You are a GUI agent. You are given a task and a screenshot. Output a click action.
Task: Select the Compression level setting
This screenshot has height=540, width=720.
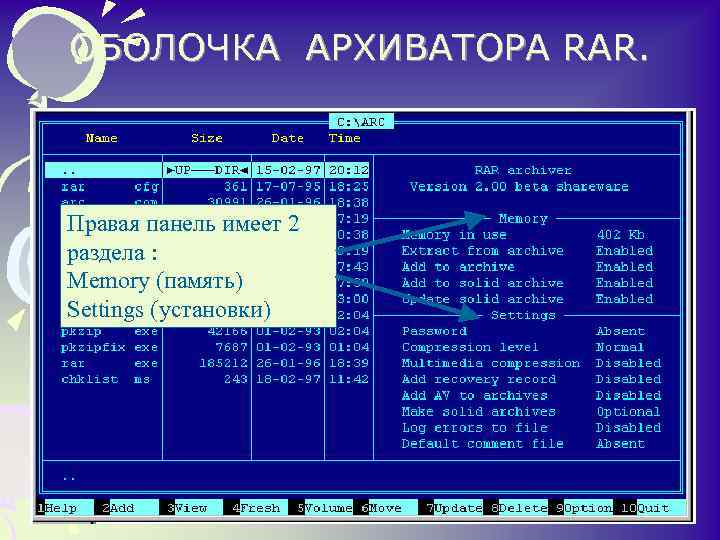[470, 347]
